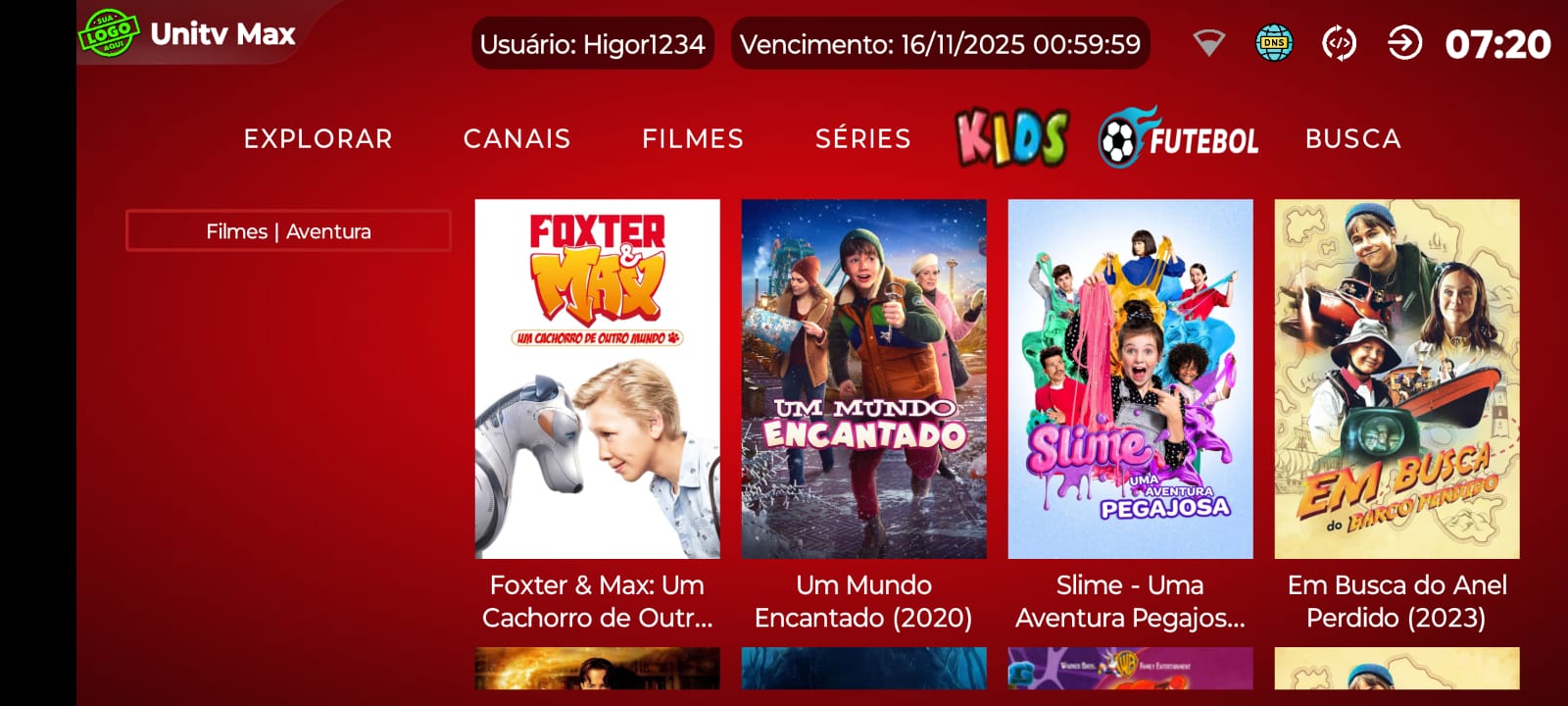Open the Um Mundo Encantado poster

(864, 379)
